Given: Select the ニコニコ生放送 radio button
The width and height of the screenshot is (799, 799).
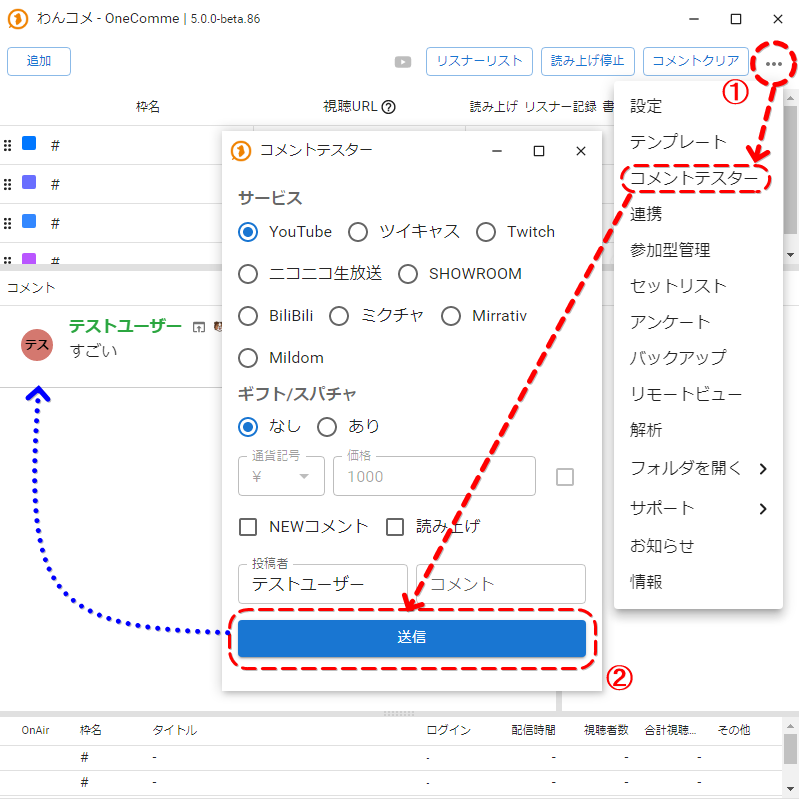Looking at the screenshot, I should (x=249, y=274).
